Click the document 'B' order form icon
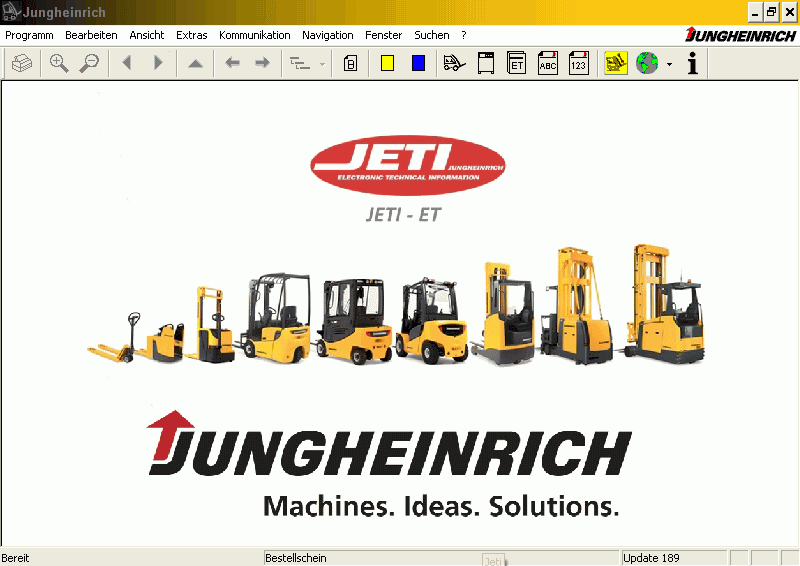Viewport: 800px width, 566px height. pos(350,63)
